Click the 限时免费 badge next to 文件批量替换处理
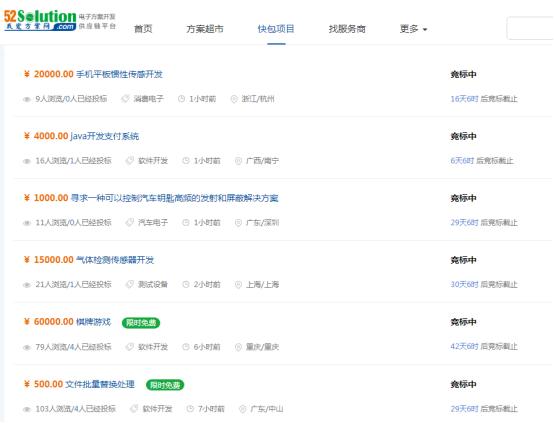The height and width of the screenshot is (423, 554). [x=165, y=385]
